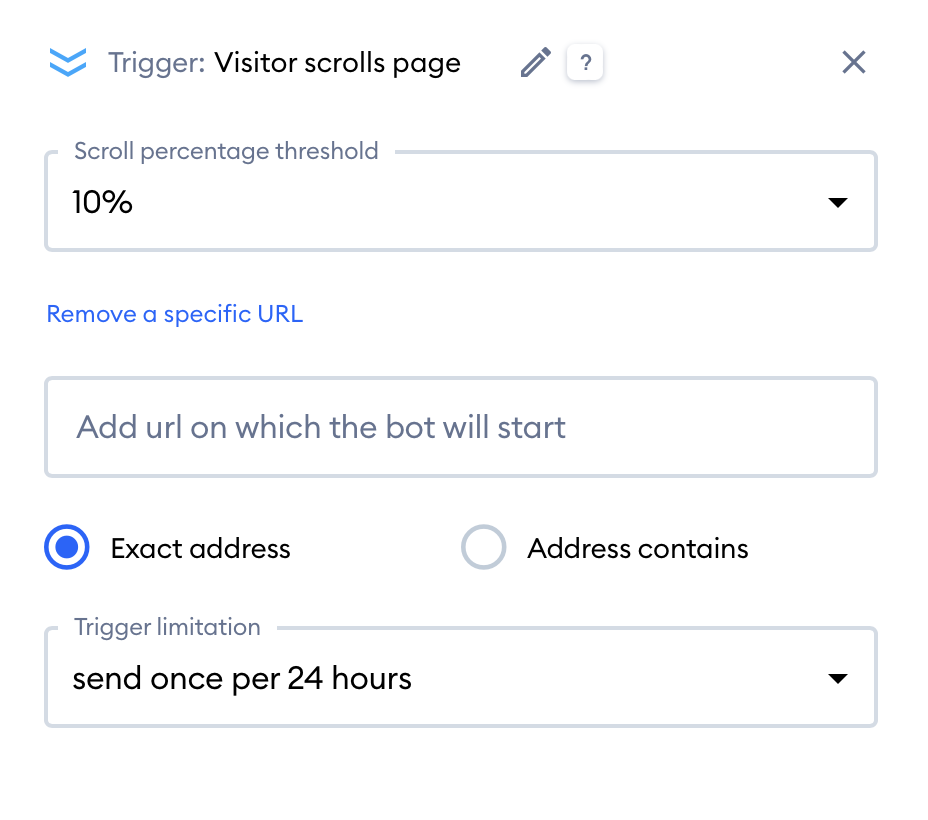Viewport: 928px width, 820px height.
Task: Click the "Visitor scrolls page" trigger title
Action: 337,63
